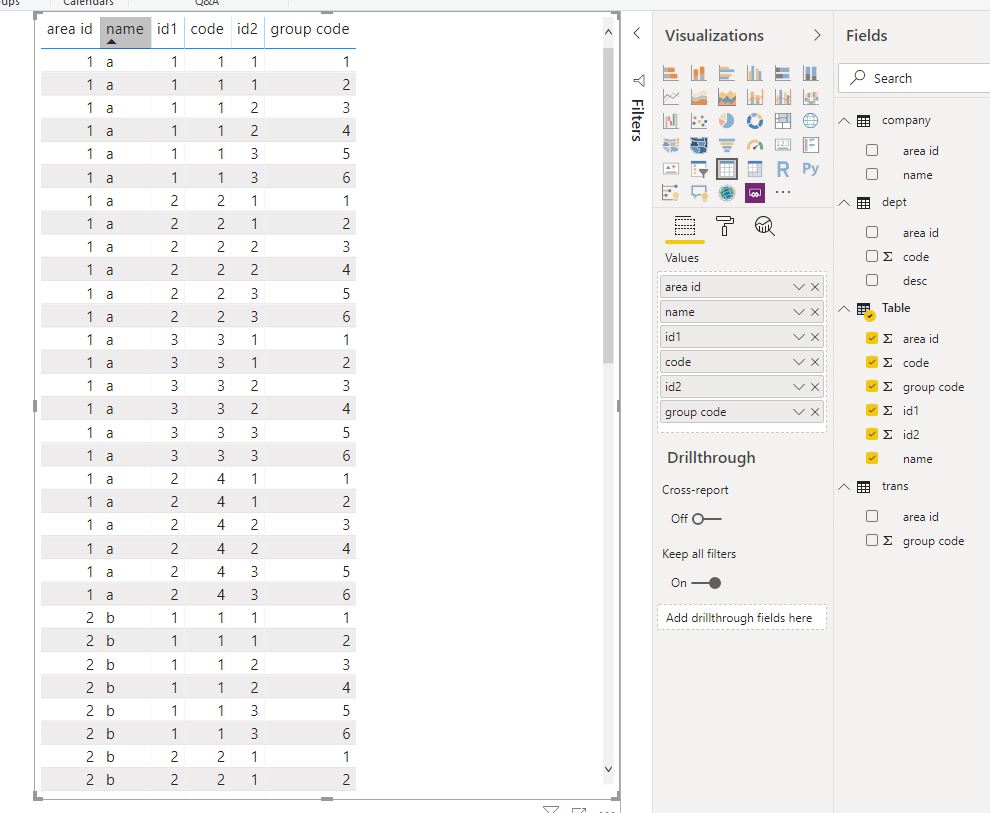Viewport: 990px width, 813px height.
Task: Select the waterfall chart visual
Action: point(671,121)
